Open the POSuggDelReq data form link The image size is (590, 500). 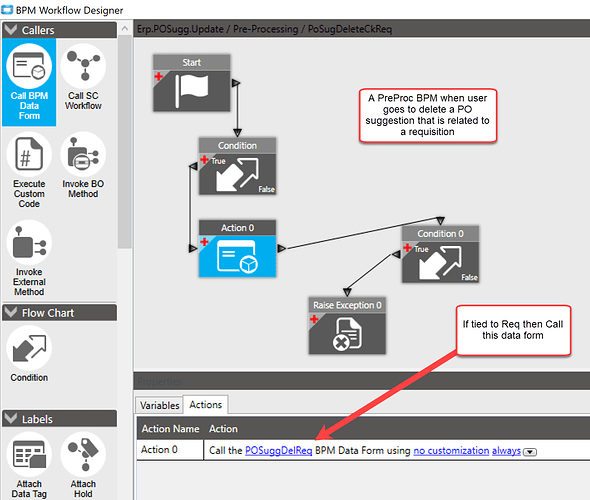tap(278, 450)
